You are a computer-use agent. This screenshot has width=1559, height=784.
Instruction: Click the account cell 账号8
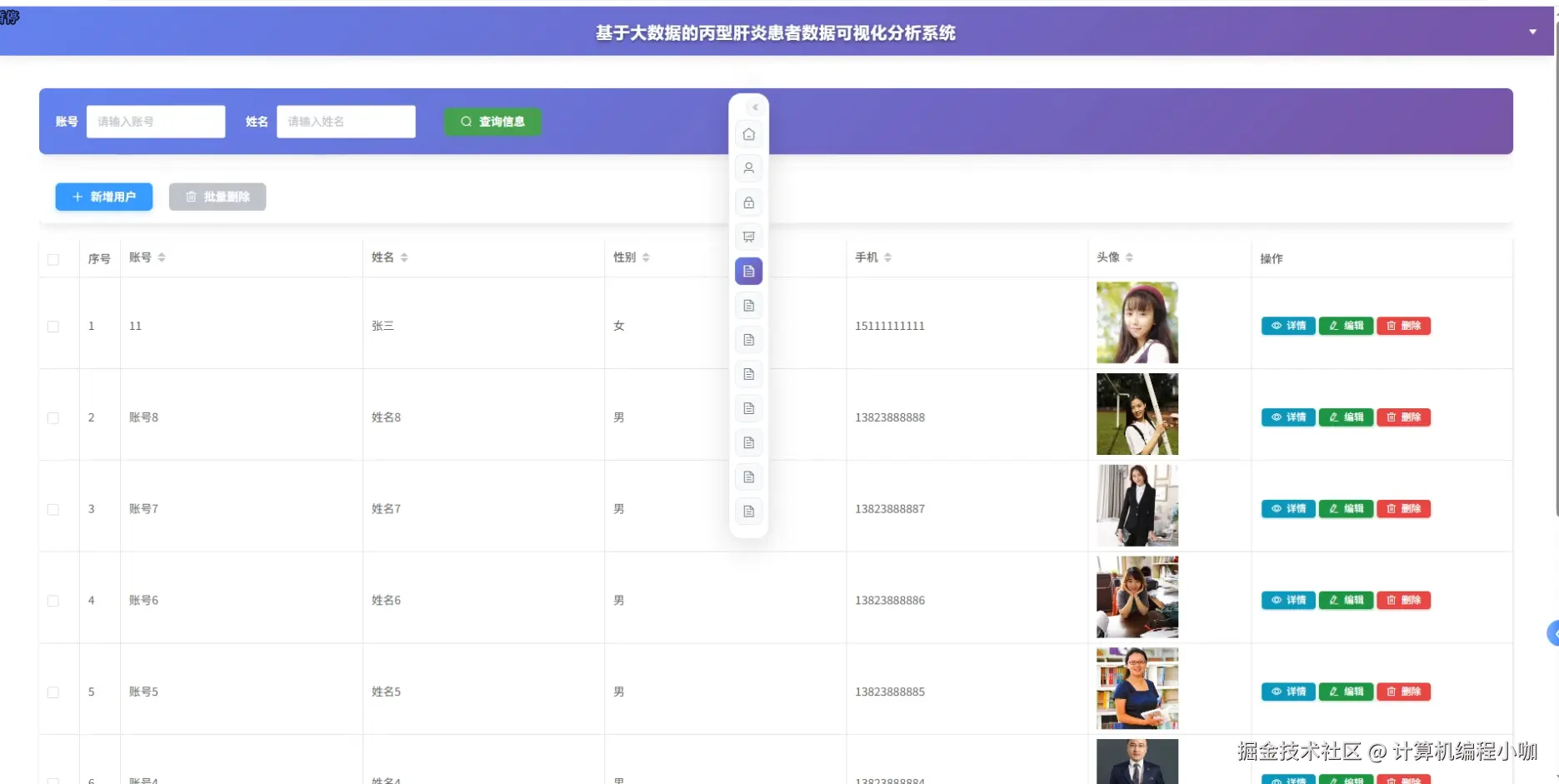143,418
